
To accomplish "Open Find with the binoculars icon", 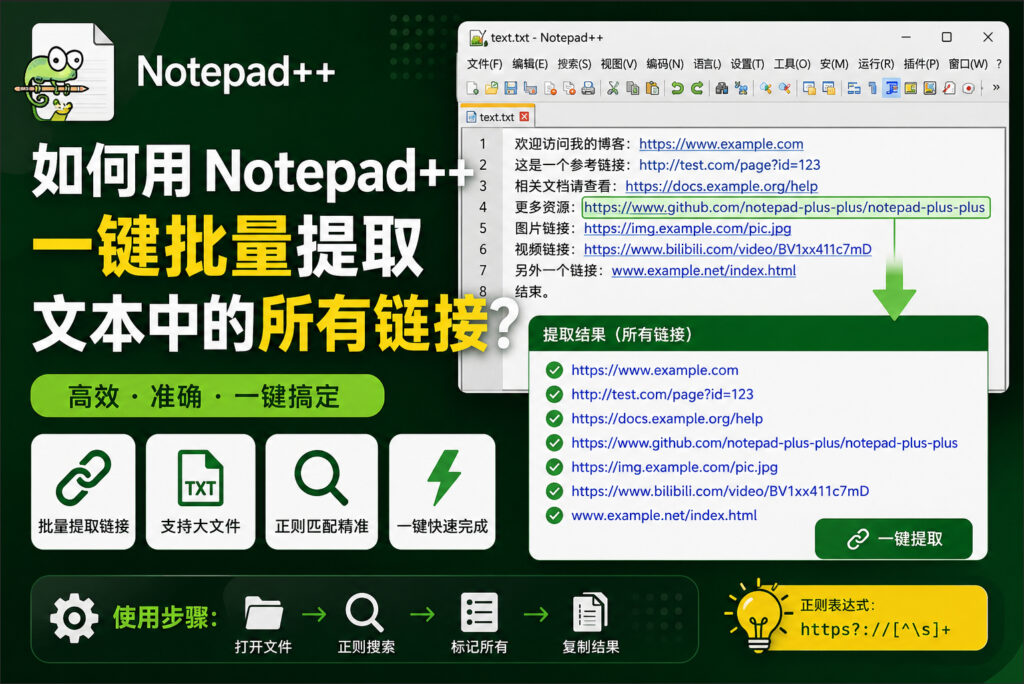I will [x=722, y=88].
